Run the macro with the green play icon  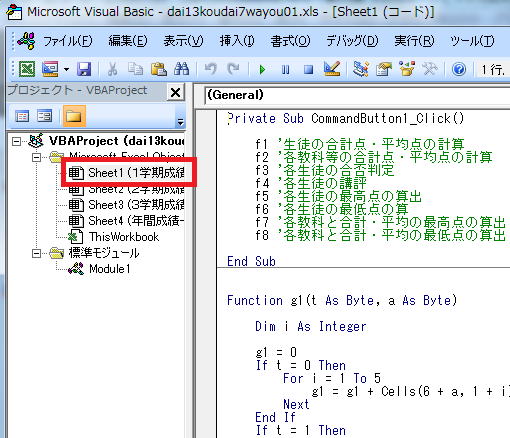coord(262,70)
